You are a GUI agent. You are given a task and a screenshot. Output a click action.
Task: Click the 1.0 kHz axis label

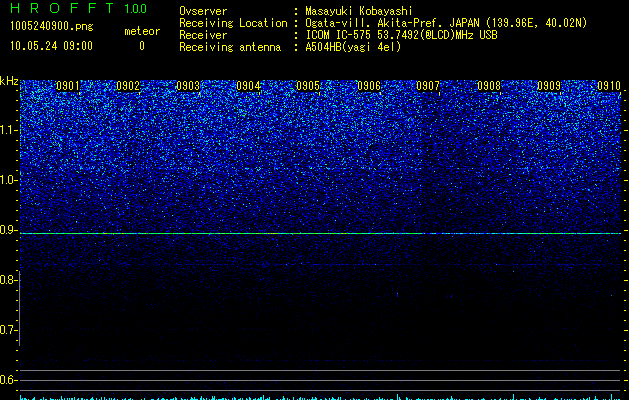(8, 180)
